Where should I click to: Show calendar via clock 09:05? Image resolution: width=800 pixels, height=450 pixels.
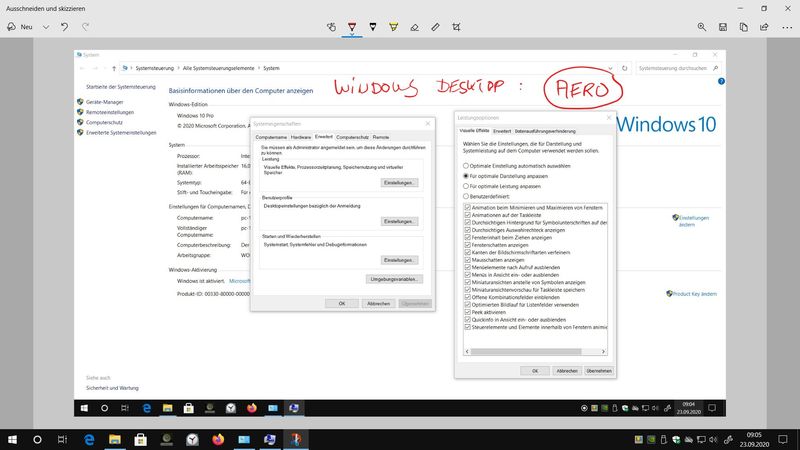click(x=754, y=439)
